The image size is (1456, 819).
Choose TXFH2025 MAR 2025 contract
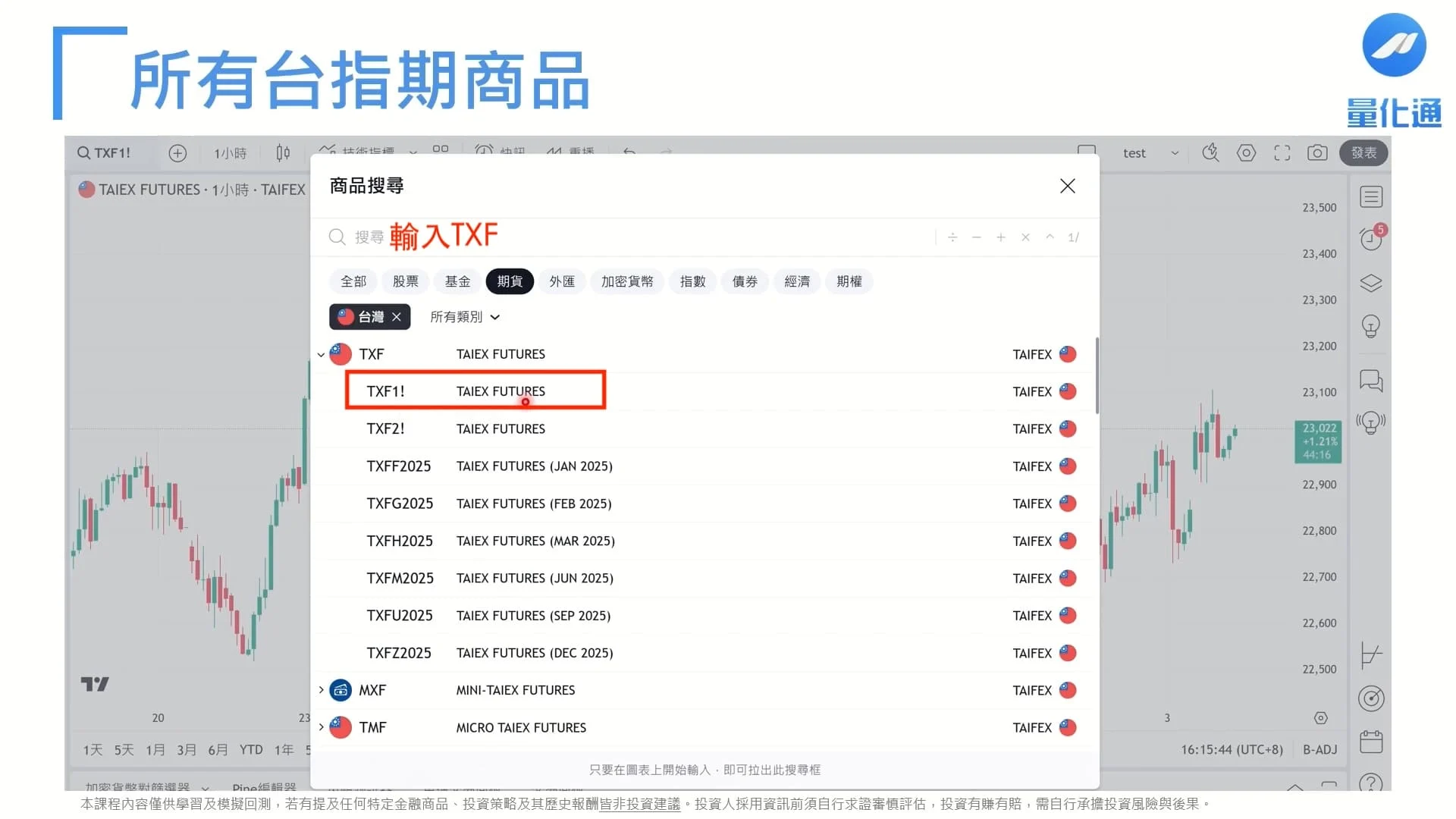click(702, 541)
